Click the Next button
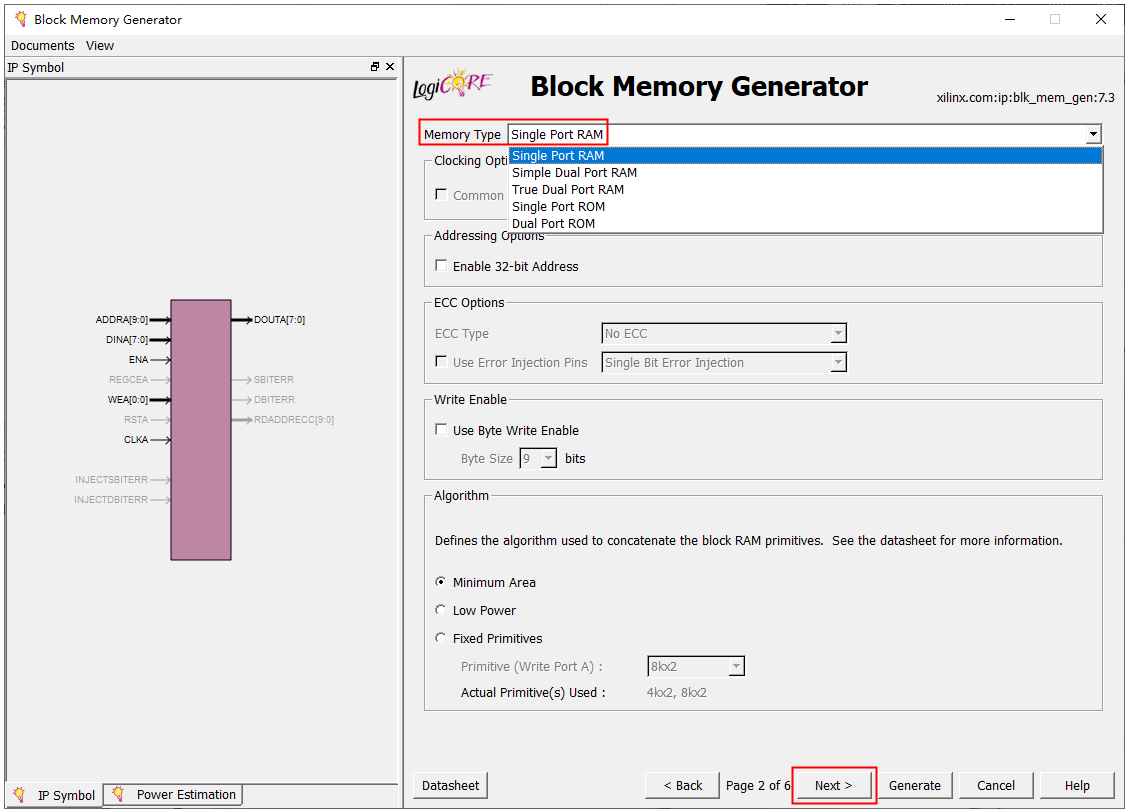Image resolution: width=1128 pixels, height=812 pixels. pos(833,785)
